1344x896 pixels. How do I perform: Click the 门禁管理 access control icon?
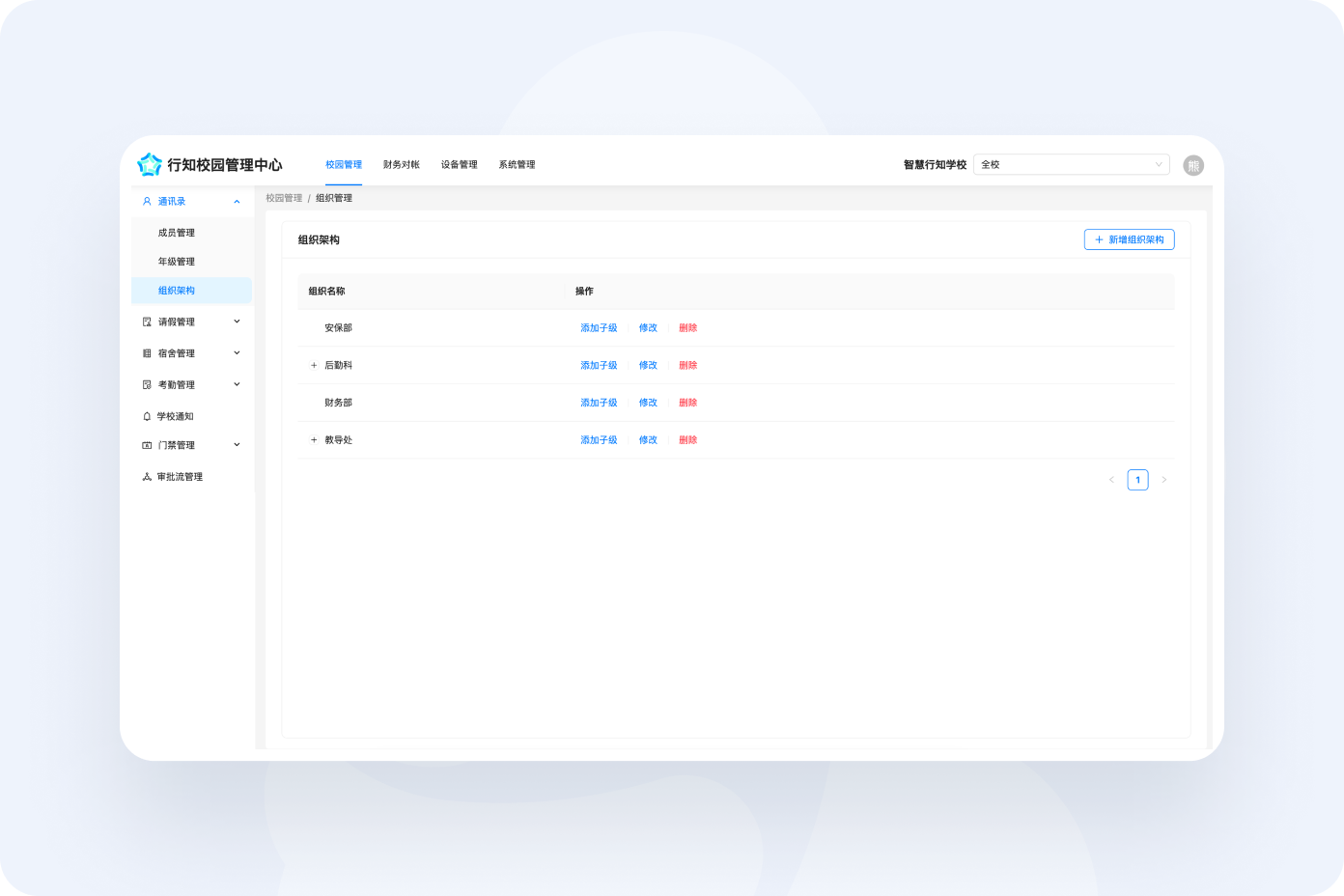[146, 445]
